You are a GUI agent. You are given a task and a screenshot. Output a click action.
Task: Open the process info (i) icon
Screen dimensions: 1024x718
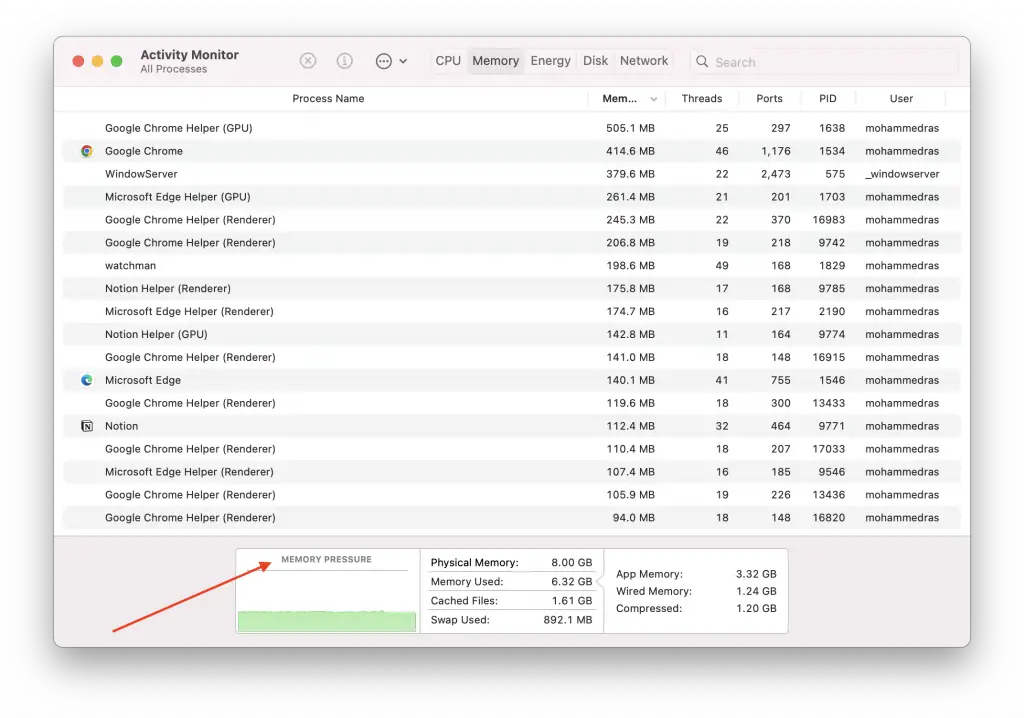point(344,61)
